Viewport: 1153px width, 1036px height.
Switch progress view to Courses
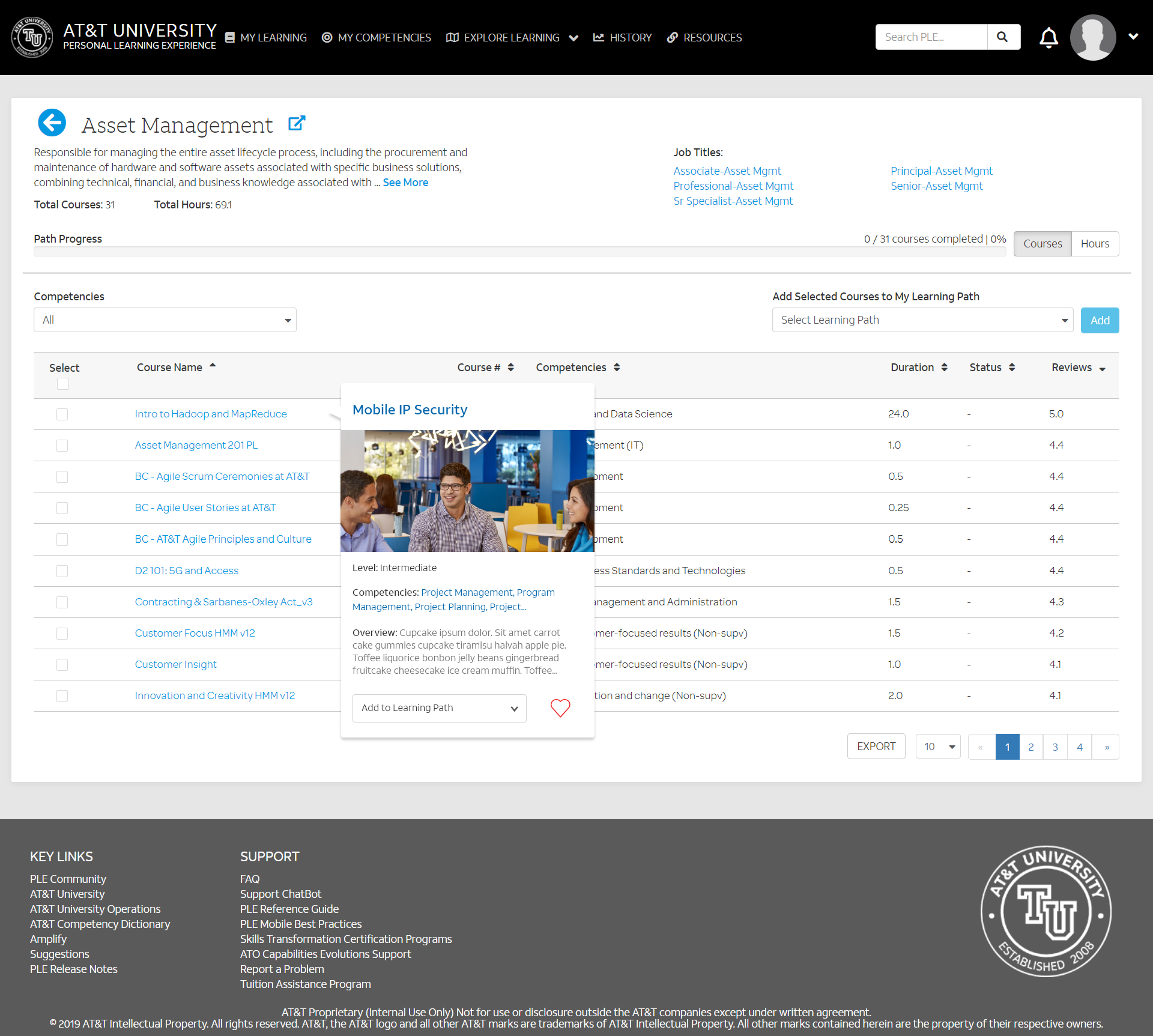1043,244
